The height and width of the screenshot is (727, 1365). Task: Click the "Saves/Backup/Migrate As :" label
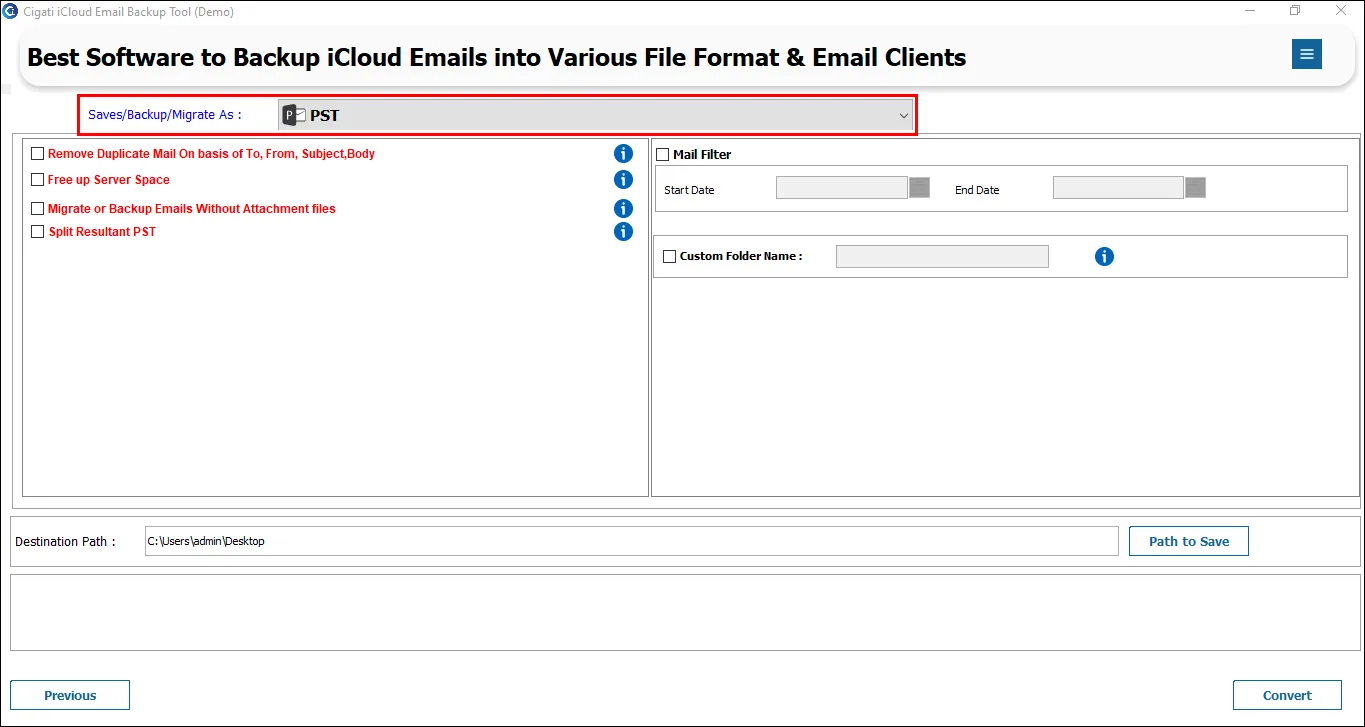(165, 115)
